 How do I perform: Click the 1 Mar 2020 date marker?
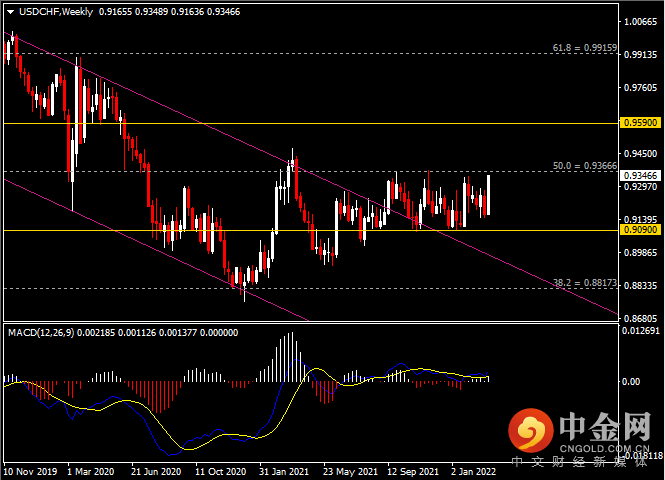click(x=91, y=472)
